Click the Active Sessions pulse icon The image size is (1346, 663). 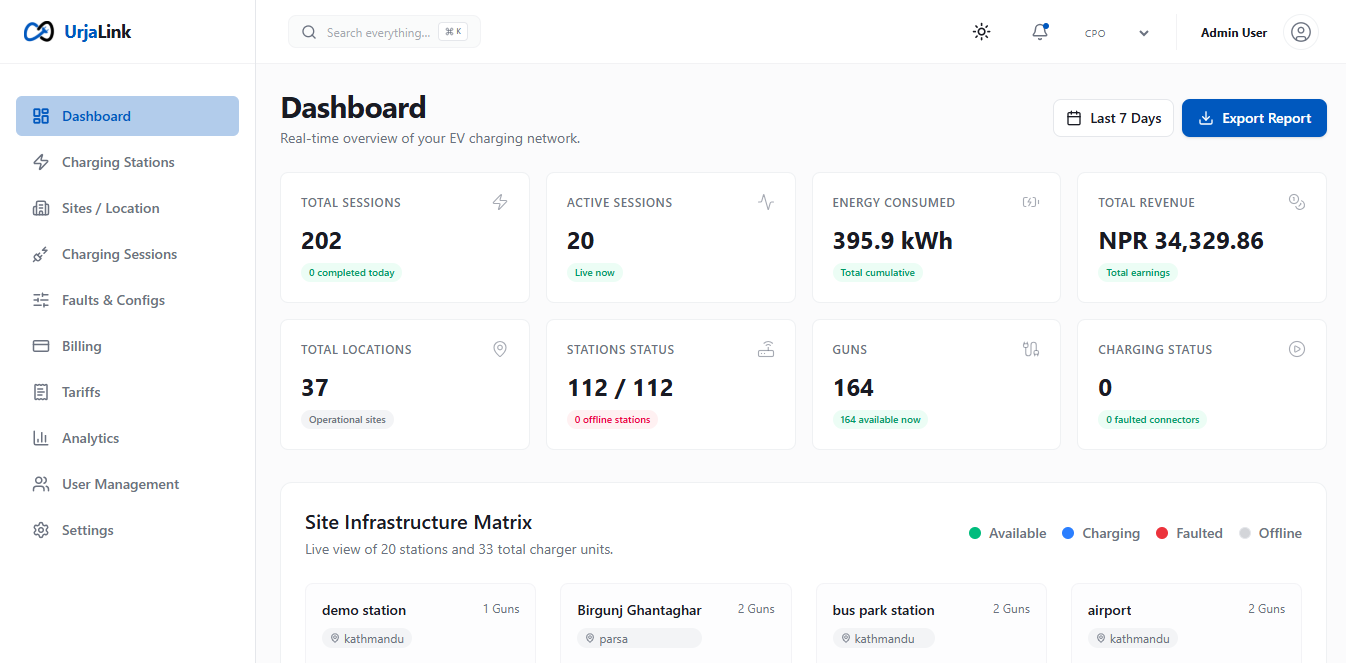pos(766,202)
